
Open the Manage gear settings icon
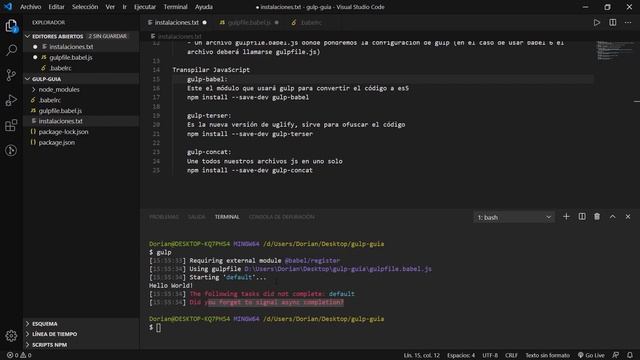[x=11, y=336]
